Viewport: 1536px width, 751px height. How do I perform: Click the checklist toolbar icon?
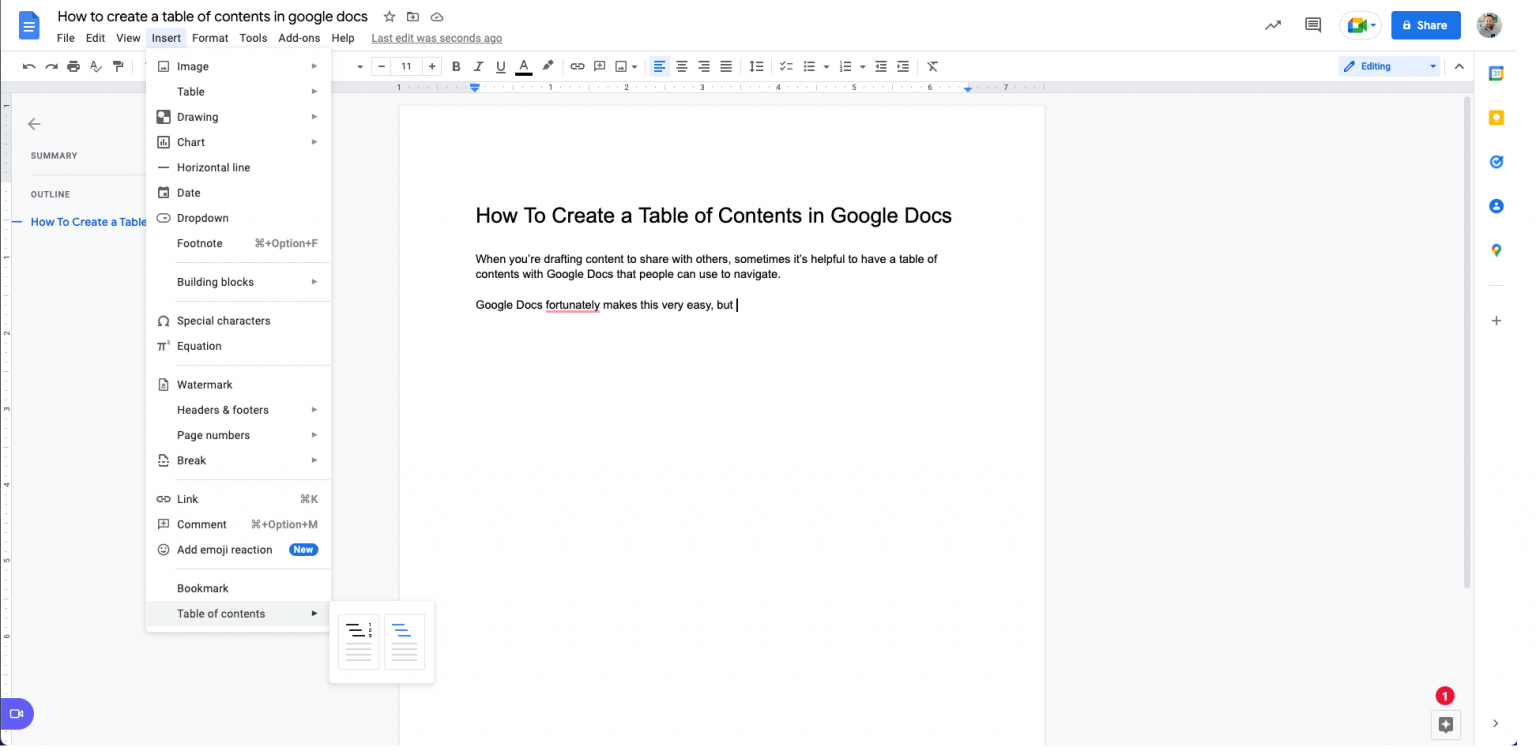click(x=786, y=67)
